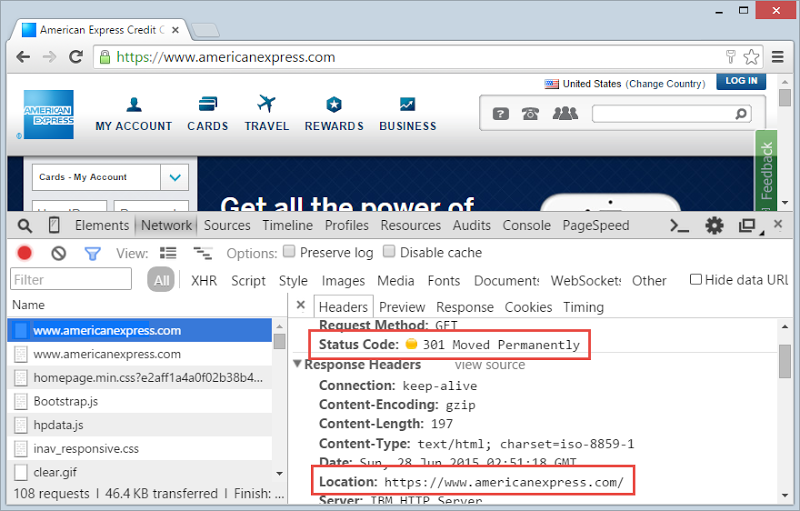Select the inav_responsive.css request row
Viewport: 800px width, 511px height.
[140, 449]
